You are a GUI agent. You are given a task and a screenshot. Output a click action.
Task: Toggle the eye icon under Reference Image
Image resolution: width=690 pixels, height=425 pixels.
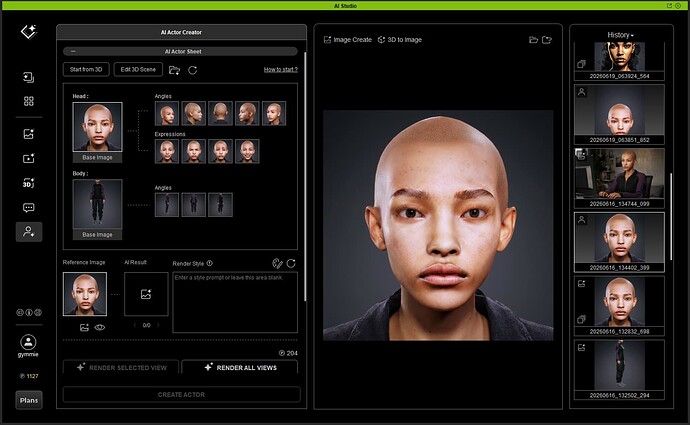[100, 327]
